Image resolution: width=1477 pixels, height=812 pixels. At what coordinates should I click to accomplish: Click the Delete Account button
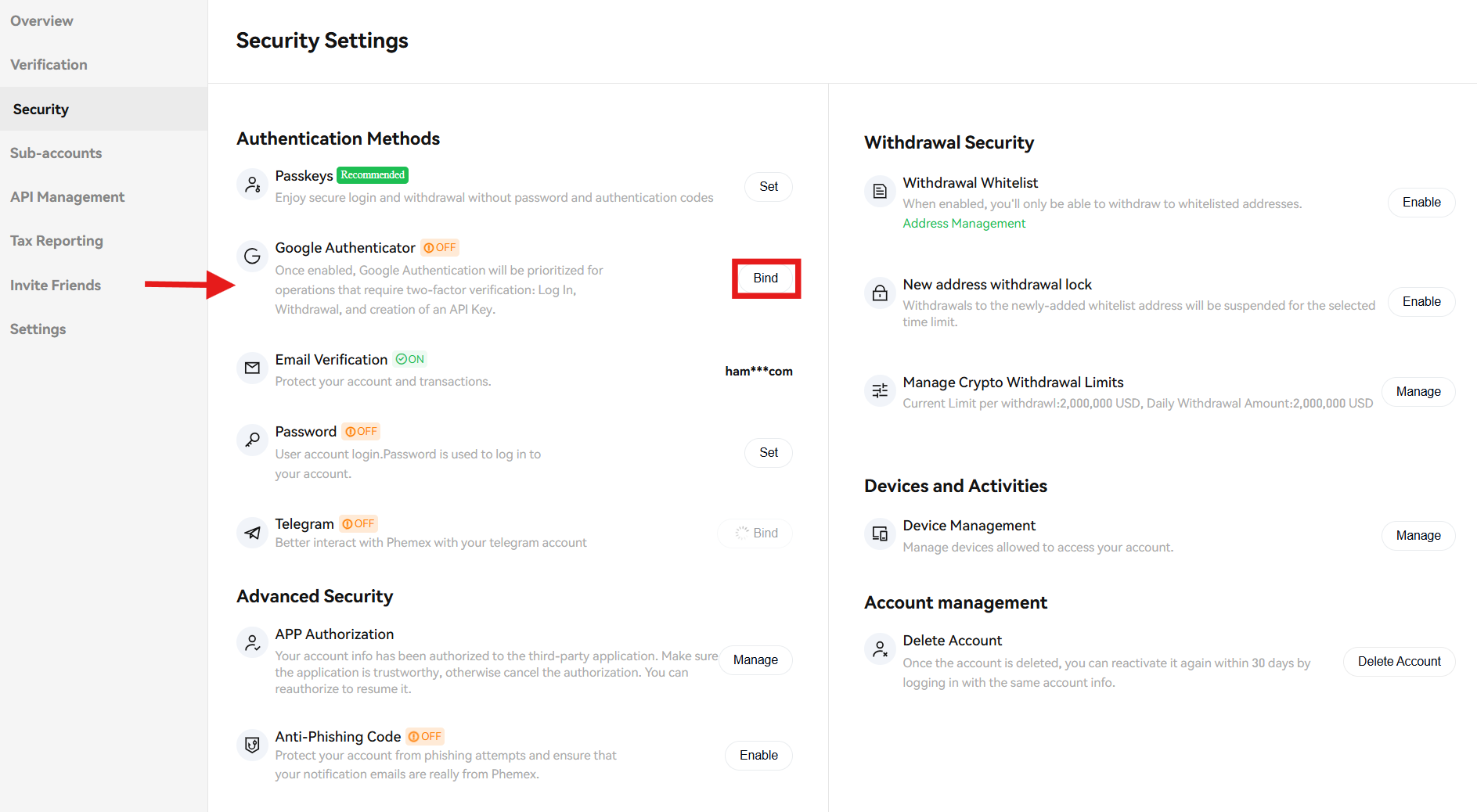(x=1399, y=661)
